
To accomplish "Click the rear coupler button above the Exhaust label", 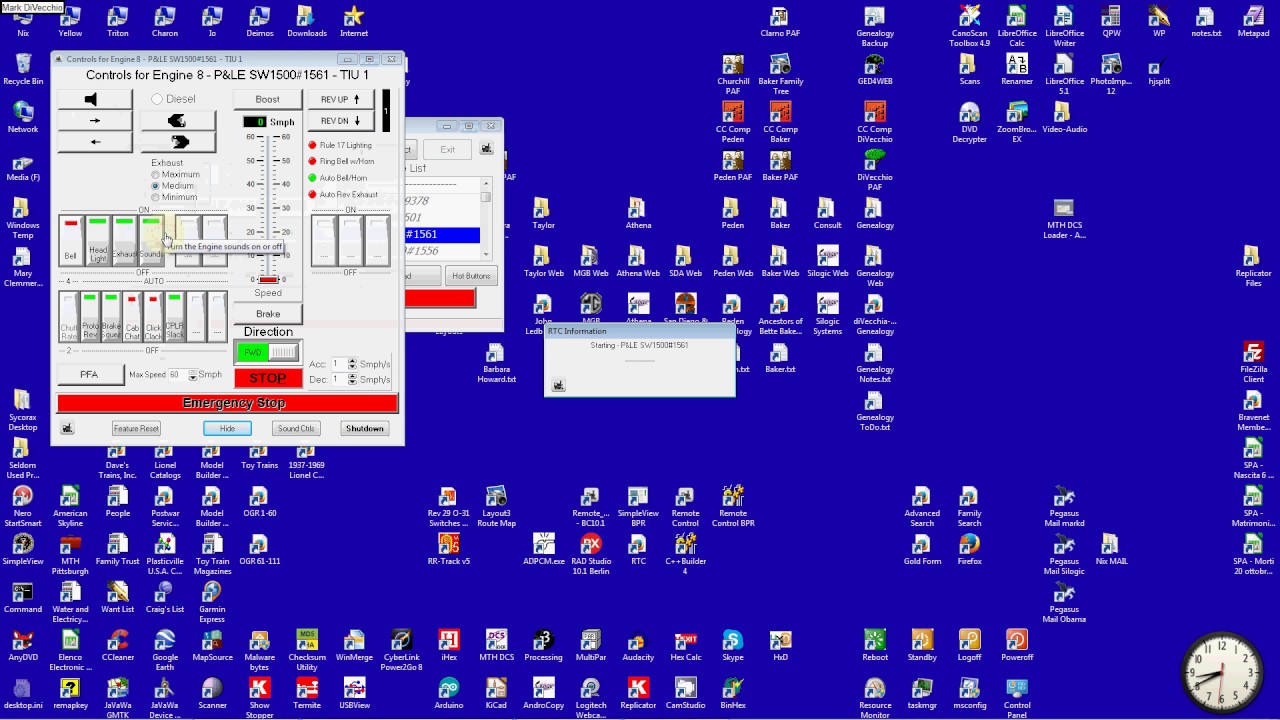I will click(178, 142).
